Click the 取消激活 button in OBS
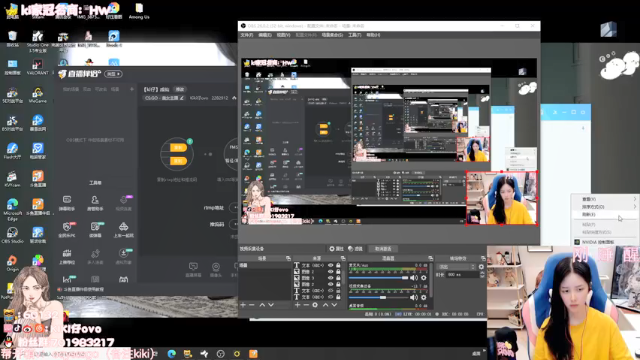Viewport: 640px width, 360px height. tap(383, 249)
